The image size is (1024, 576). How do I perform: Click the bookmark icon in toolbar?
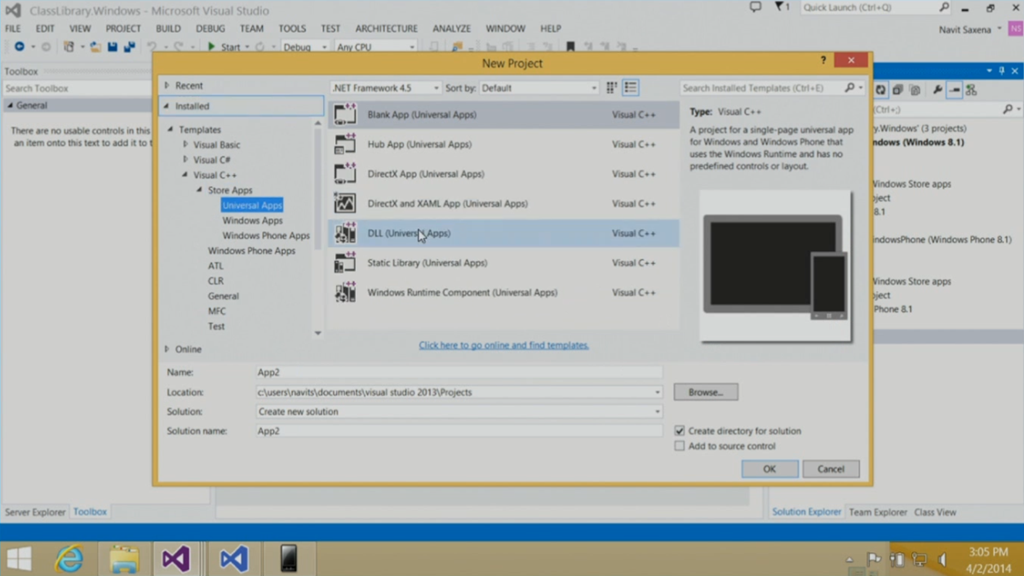[570, 46]
